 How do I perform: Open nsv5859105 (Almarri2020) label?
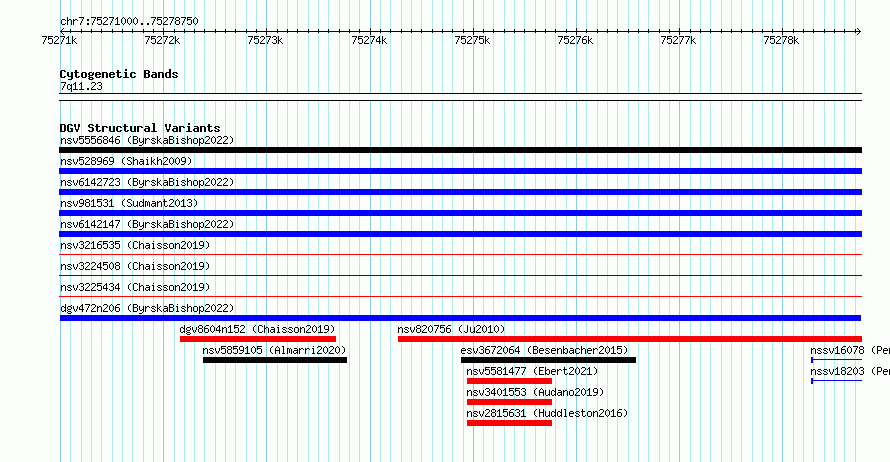(x=274, y=350)
